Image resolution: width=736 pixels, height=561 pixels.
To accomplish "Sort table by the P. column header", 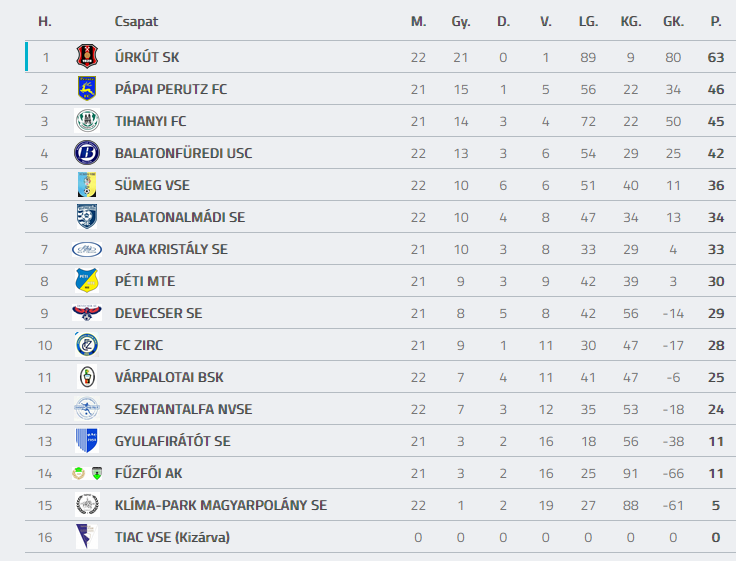I will [x=715, y=21].
